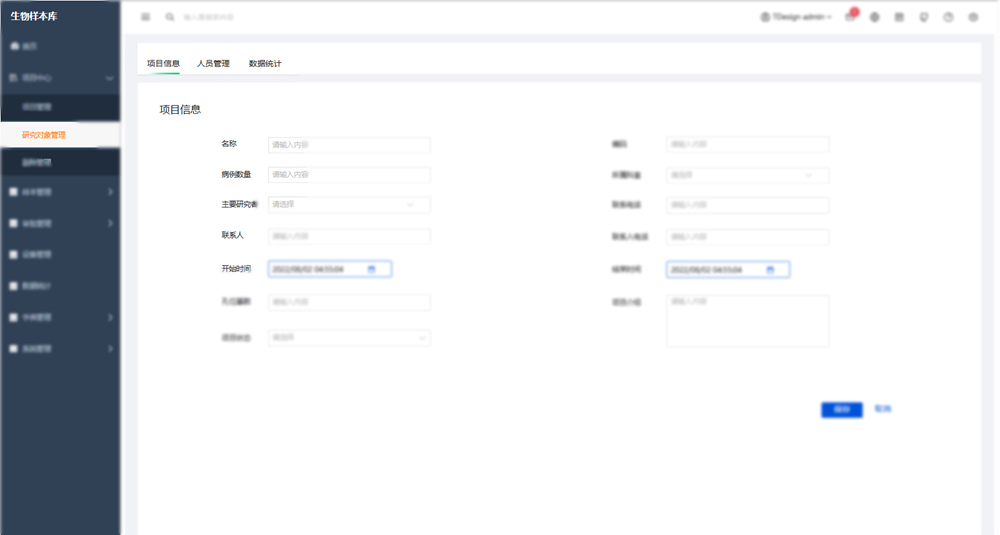This screenshot has width=1000, height=535.
Task: Click the rightmost settings icon in header
Action: [x=973, y=17]
